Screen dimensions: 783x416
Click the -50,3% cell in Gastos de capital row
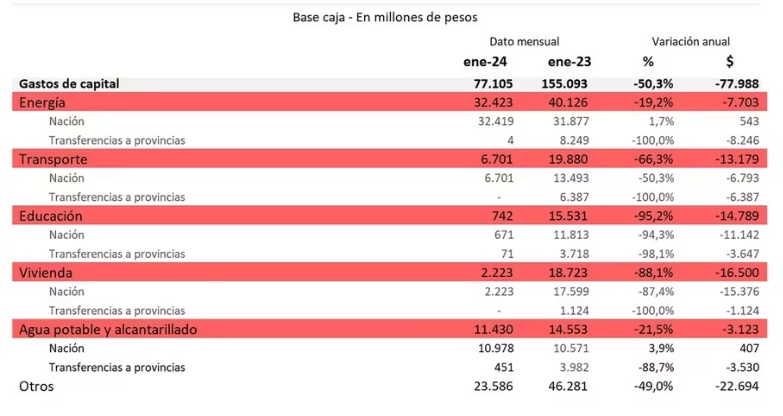point(654,84)
